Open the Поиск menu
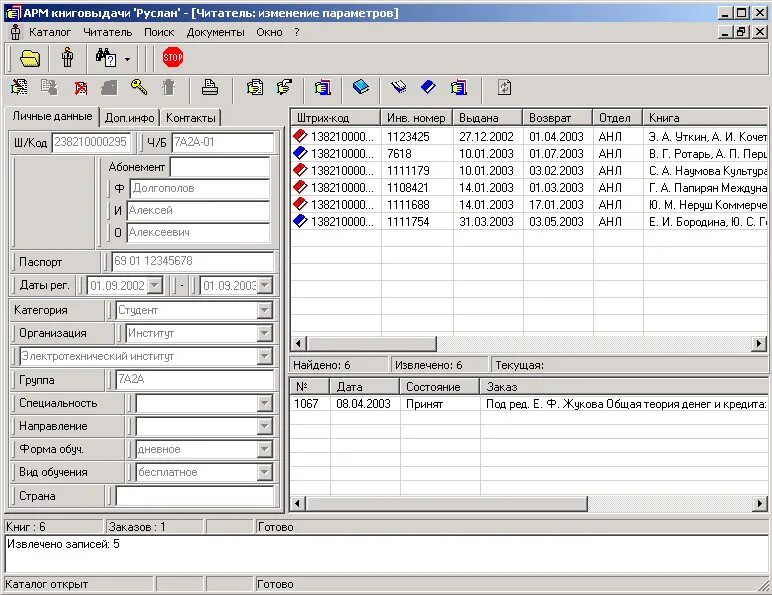This screenshot has height=595, width=772. (x=159, y=32)
